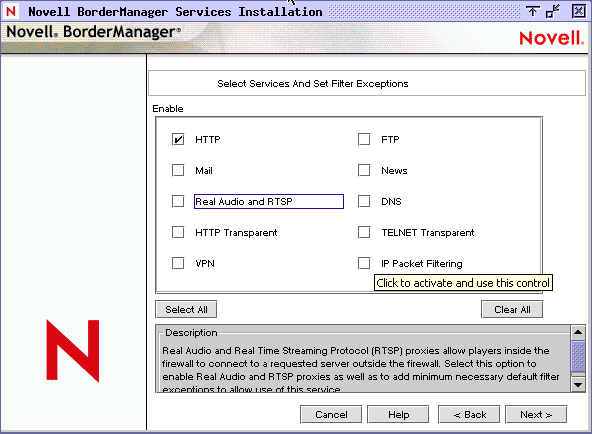Go to the previous step with Back
The height and width of the screenshot is (434, 592).
(469, 414)
